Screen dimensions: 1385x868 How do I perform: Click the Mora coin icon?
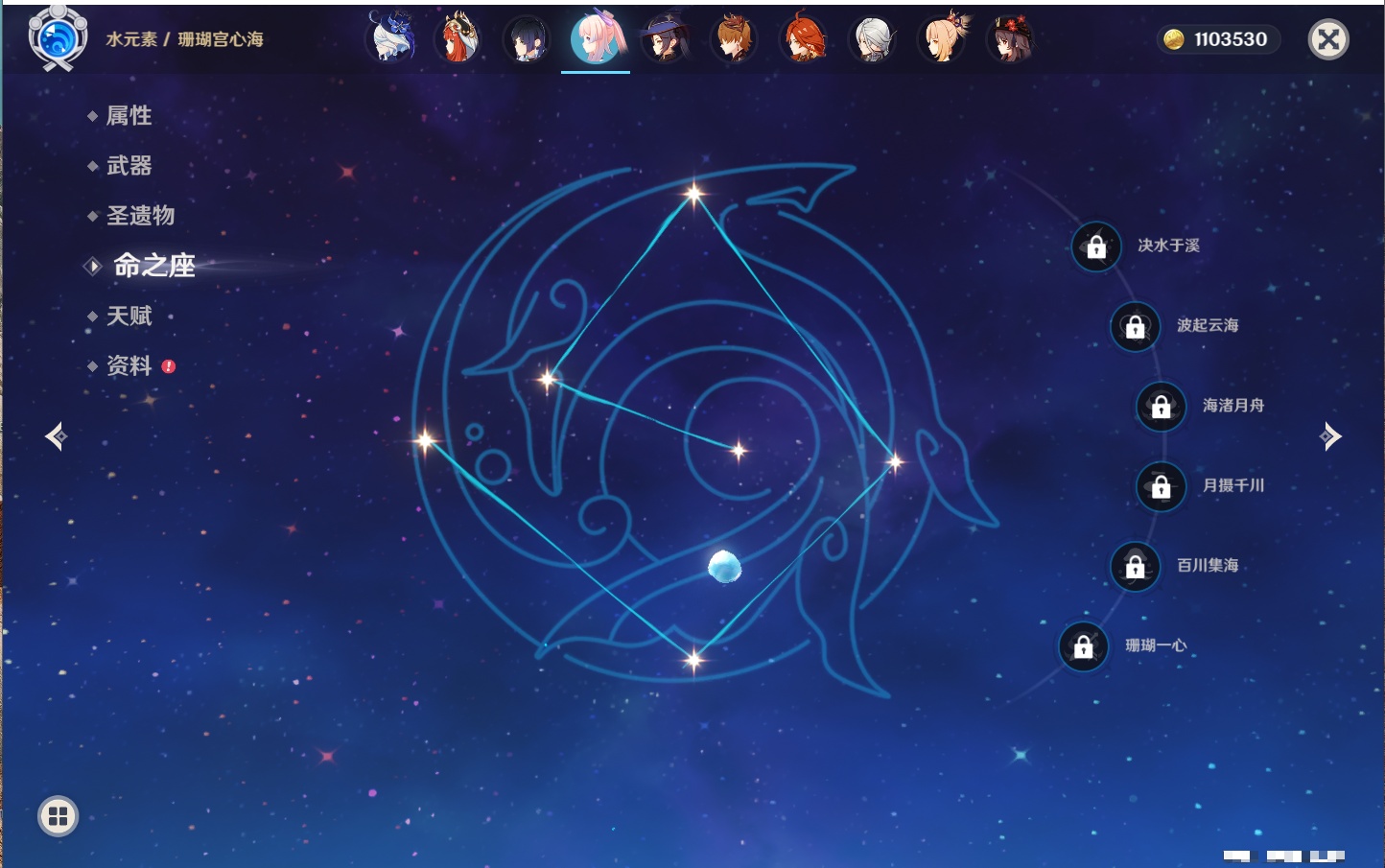[x=1173, y=39]
